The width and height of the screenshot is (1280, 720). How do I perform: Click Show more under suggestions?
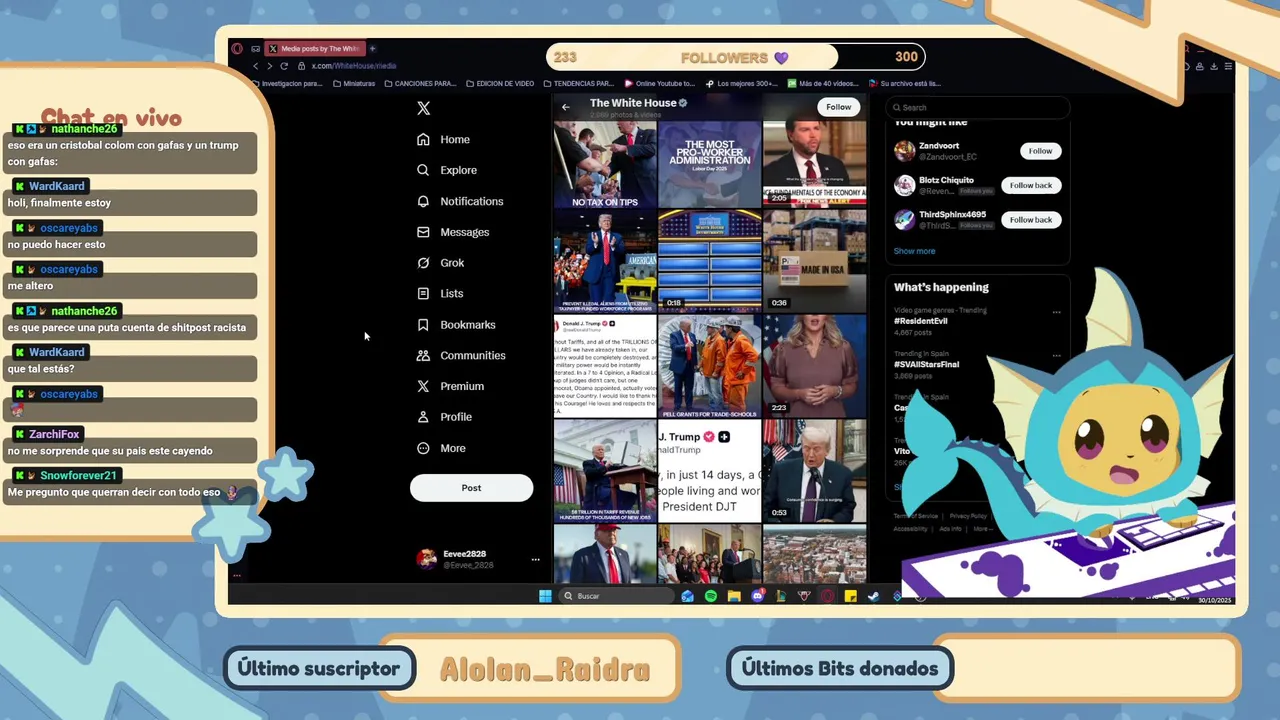tap(914, 251)
